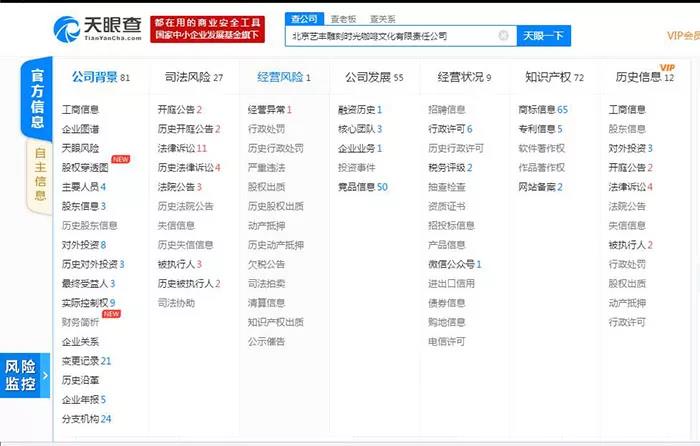
Task: Open 微信公众号 1
Action: tap(455, 264)
